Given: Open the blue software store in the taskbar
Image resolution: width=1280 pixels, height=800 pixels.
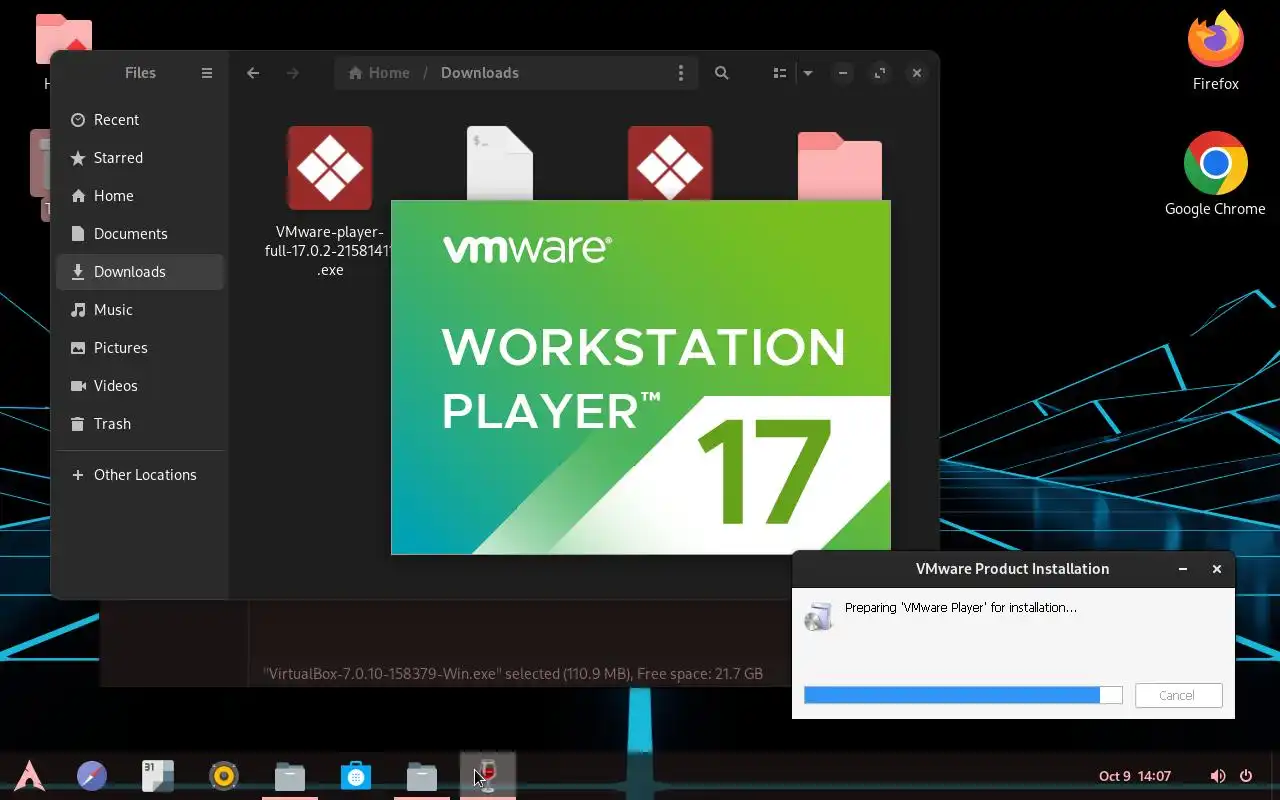Looking at the screenshot, I should pos(356,775).
